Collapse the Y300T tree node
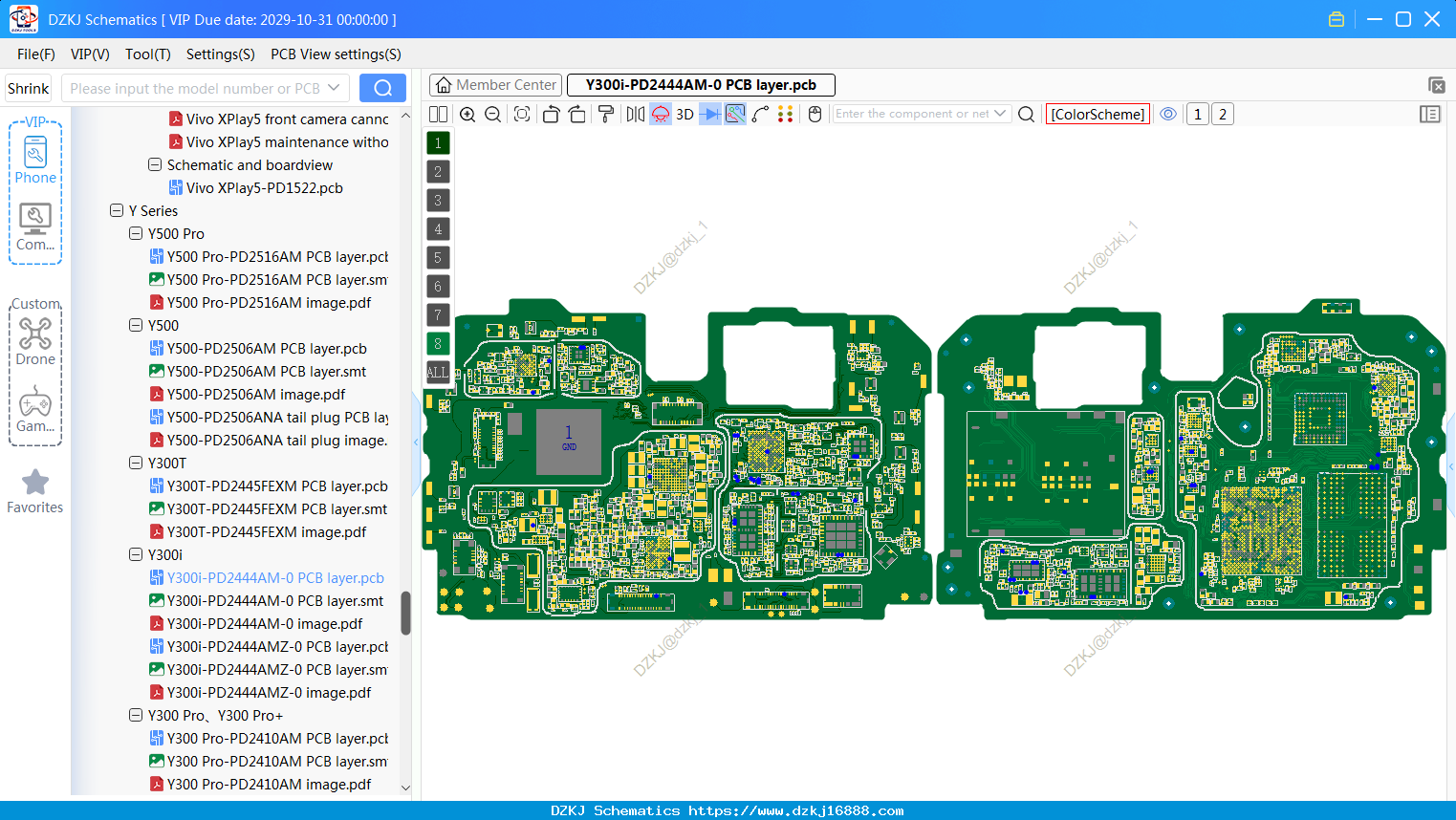The image size is (1456, 820). point(136,463)
